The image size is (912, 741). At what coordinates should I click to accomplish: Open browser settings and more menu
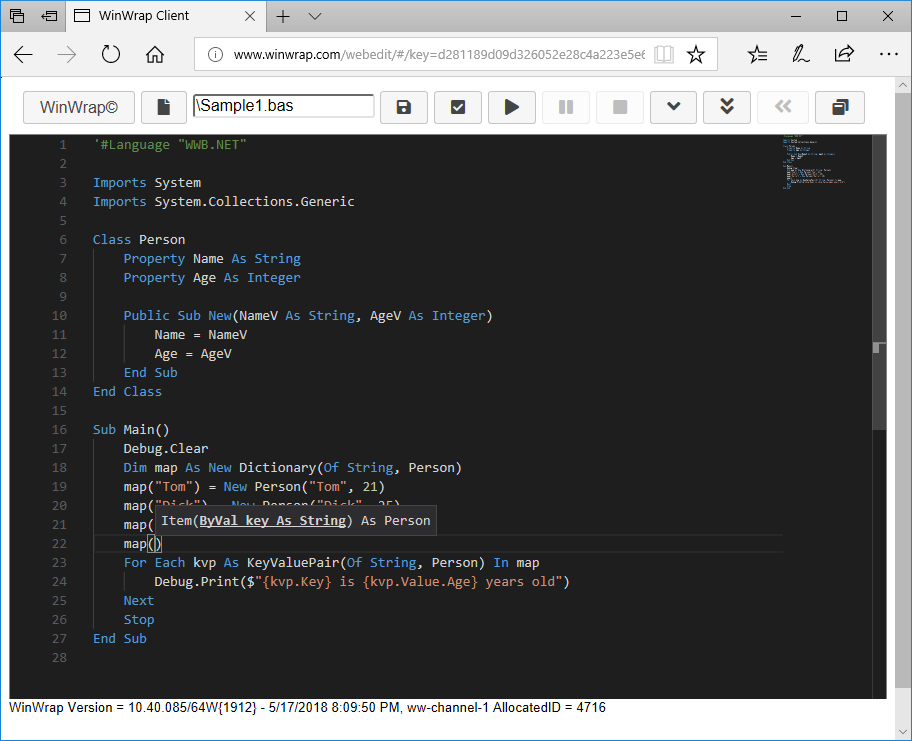pyautogui.click(x=888, y=55)
